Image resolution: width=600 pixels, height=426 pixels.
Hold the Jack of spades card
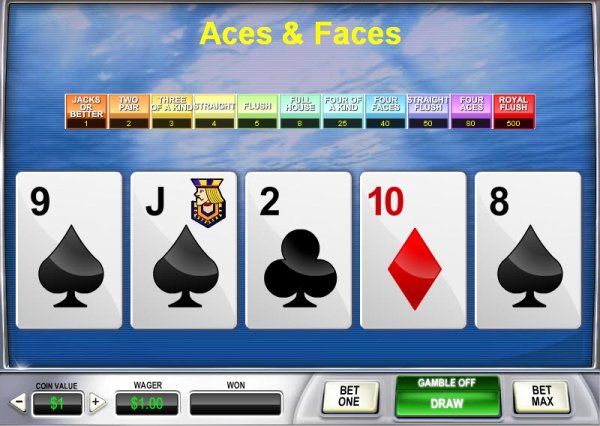point(184,250)
